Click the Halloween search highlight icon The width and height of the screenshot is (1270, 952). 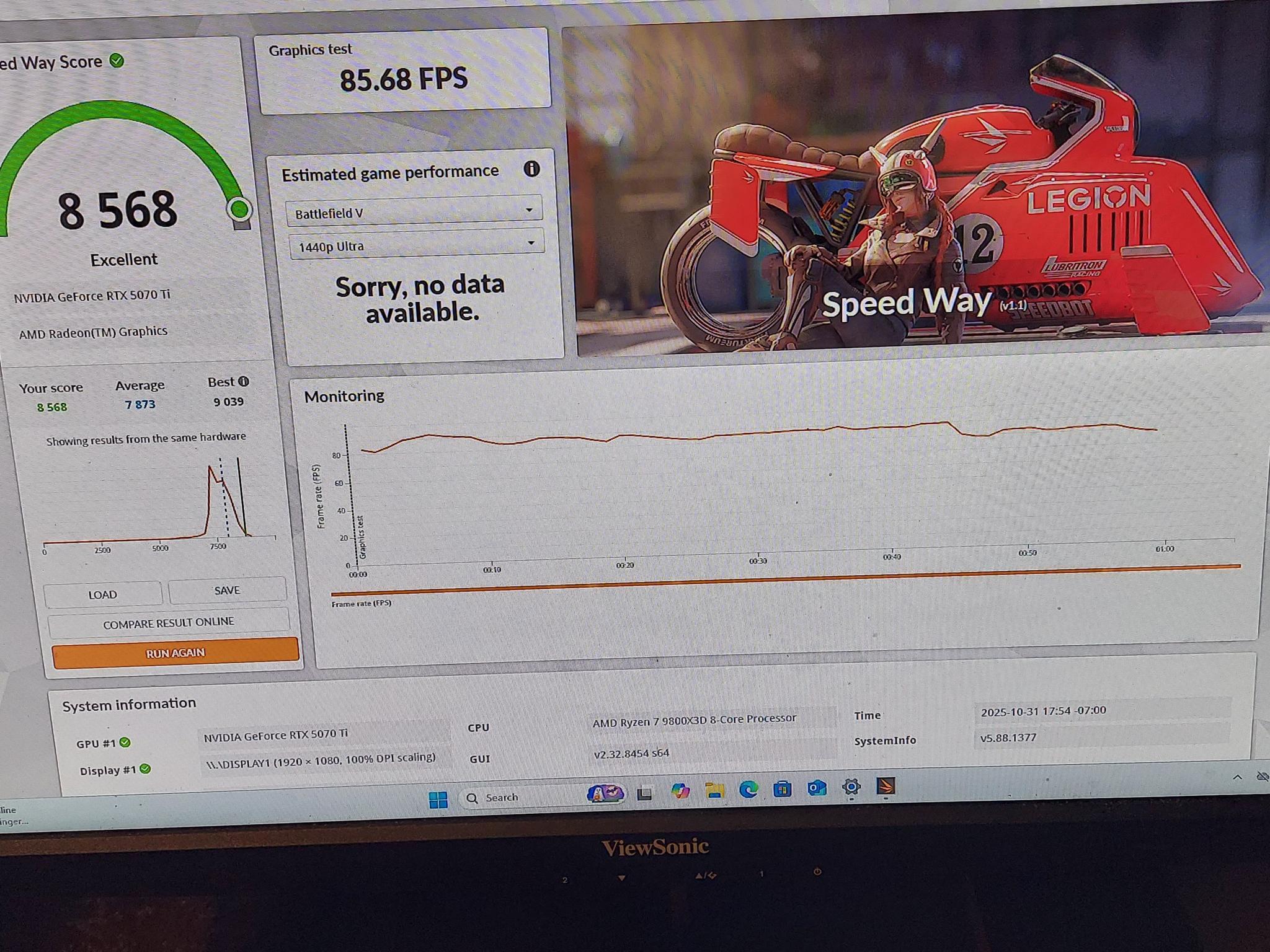coord(605,794)
